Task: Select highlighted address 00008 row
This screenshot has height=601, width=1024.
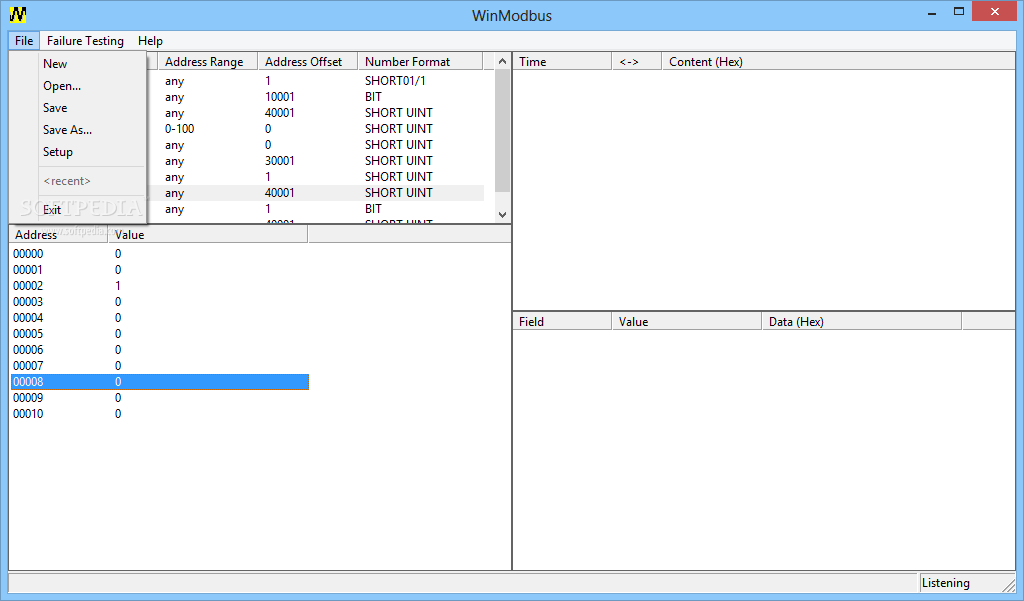Action: [160, 382]
